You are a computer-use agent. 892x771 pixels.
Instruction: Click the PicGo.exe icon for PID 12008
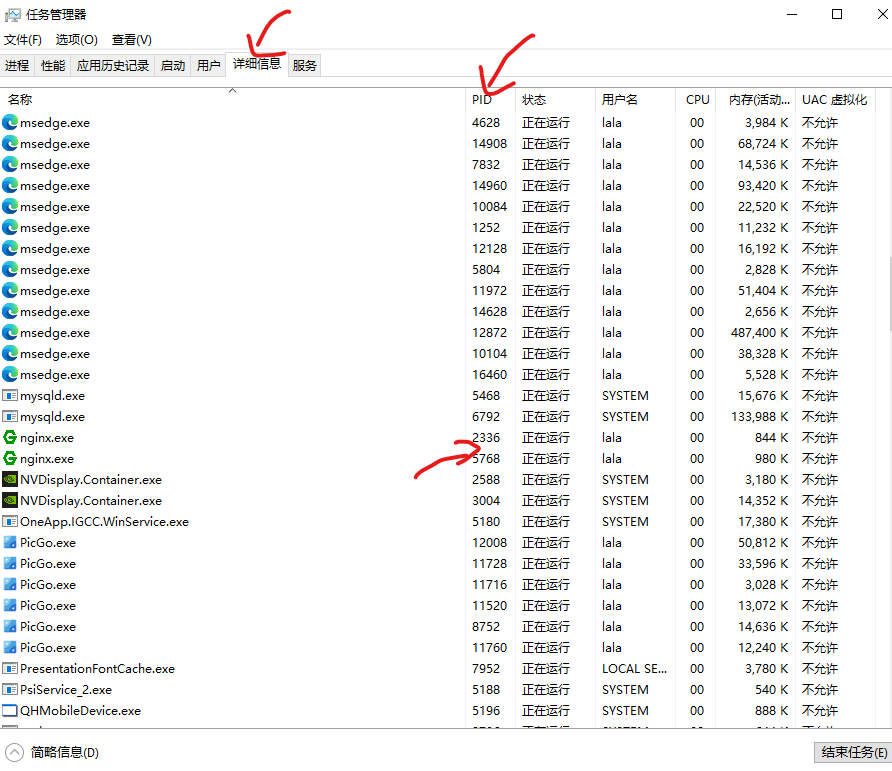pyautogui.click(x=10, y=543)
